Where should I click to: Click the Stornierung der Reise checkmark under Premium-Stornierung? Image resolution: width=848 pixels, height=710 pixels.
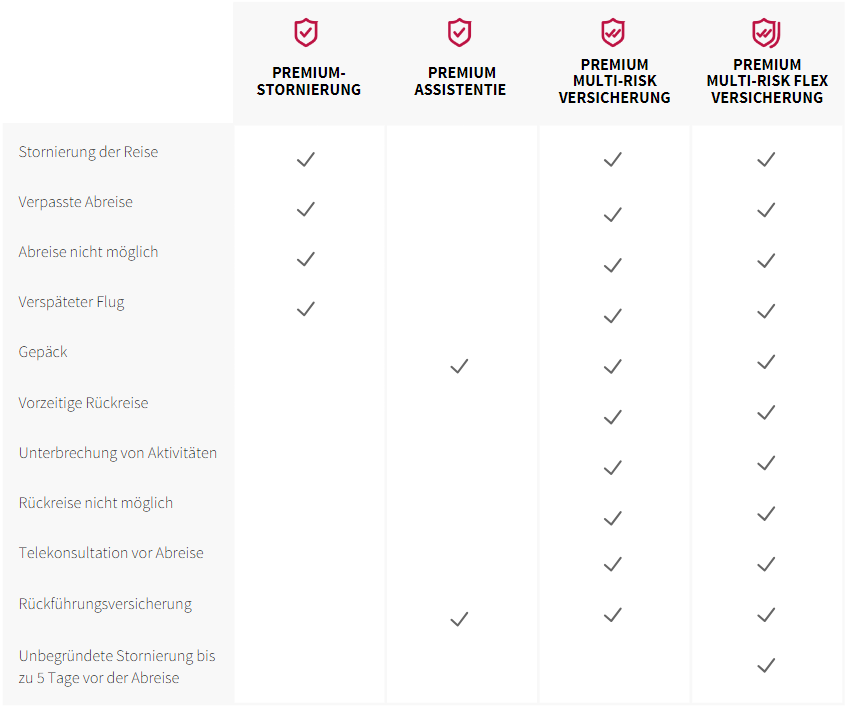point(306,159)
